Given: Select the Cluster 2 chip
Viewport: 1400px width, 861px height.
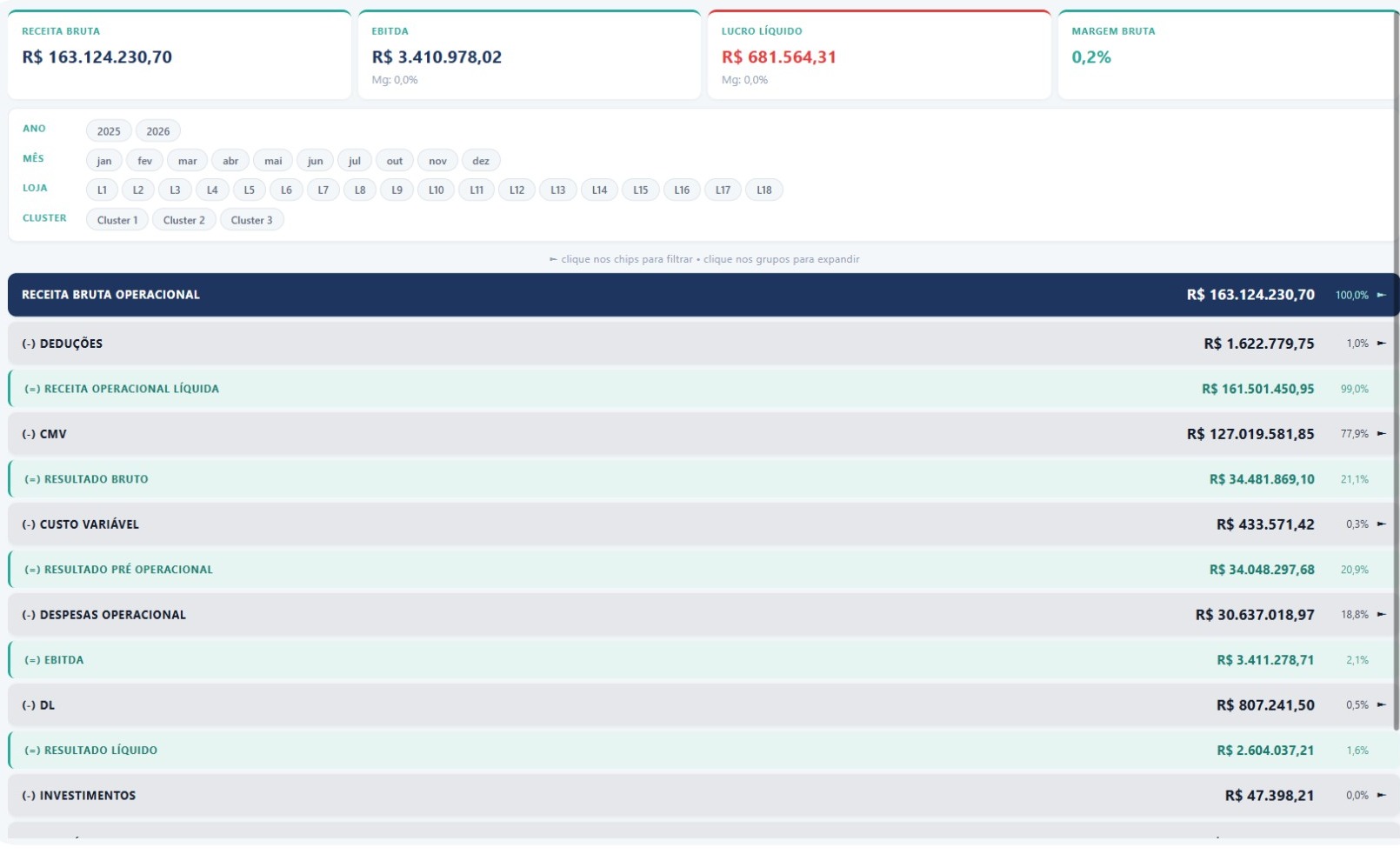Looking at the screenshot, I should point(184,220).
